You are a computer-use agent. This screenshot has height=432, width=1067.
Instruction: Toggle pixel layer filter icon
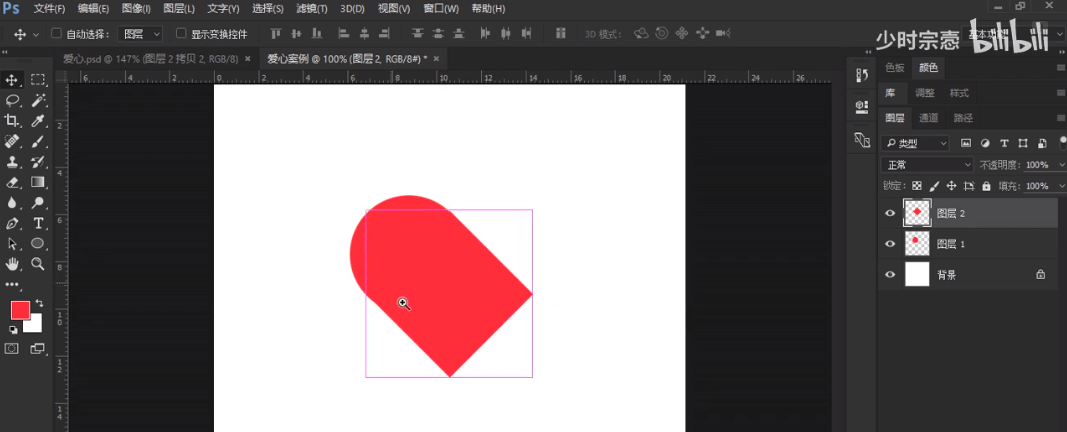[x=966, y=143]
